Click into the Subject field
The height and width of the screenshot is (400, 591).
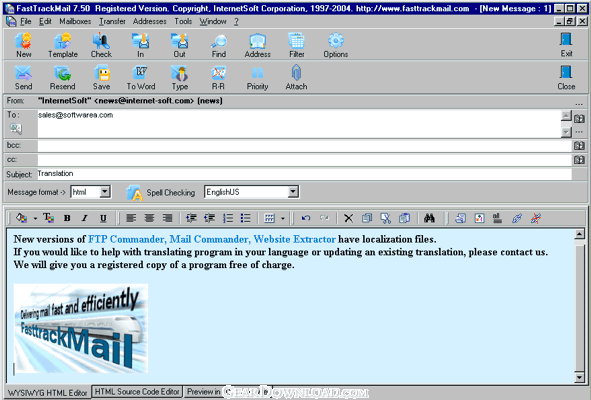[x=304, y=174]
